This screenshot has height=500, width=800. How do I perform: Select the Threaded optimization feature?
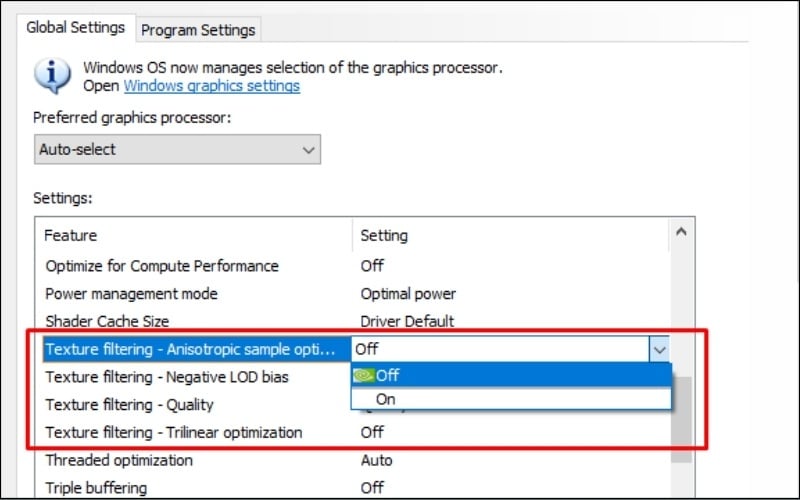click(x=119, y=460)
